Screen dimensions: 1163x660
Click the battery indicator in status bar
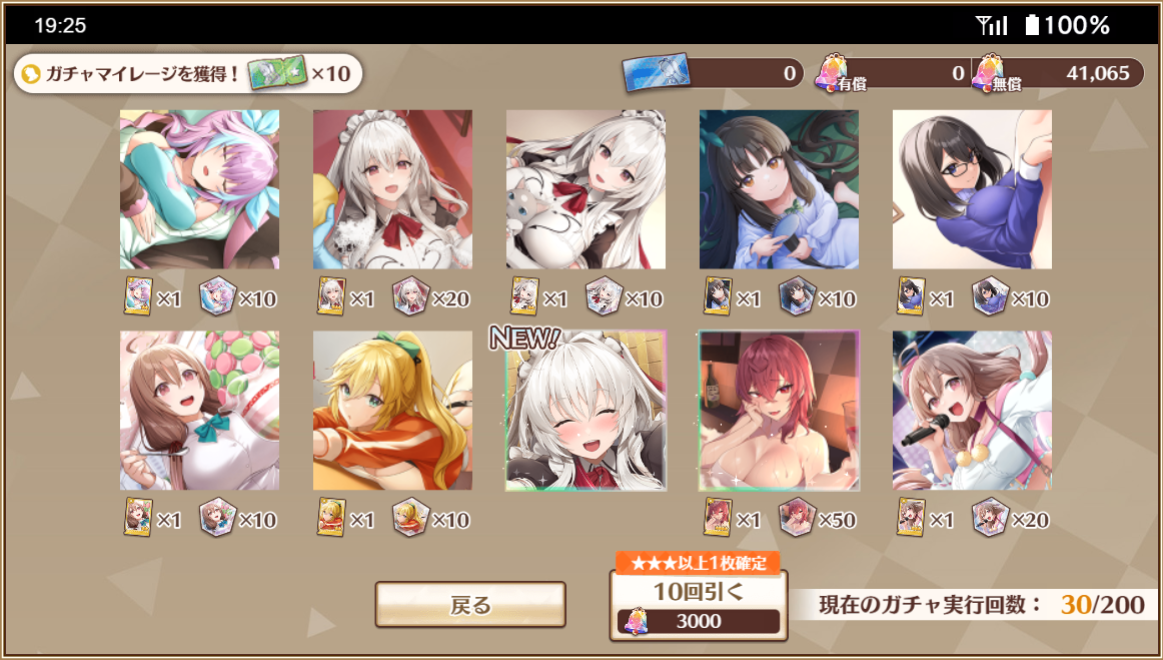1032,26
